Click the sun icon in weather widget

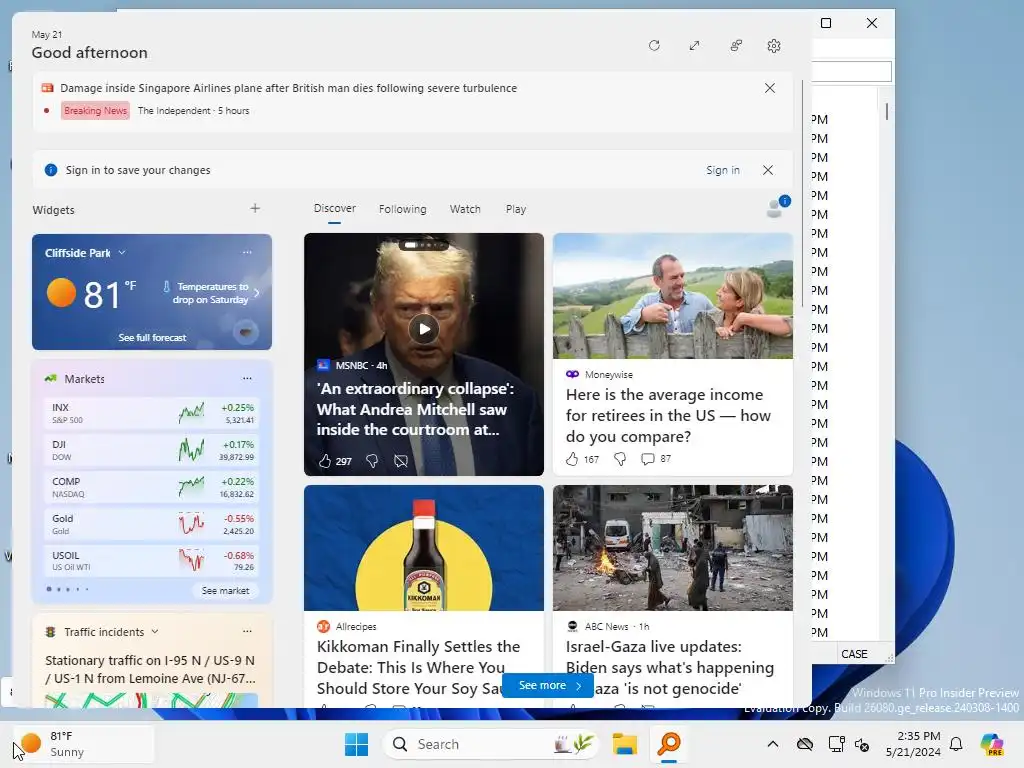click(61, 293)
